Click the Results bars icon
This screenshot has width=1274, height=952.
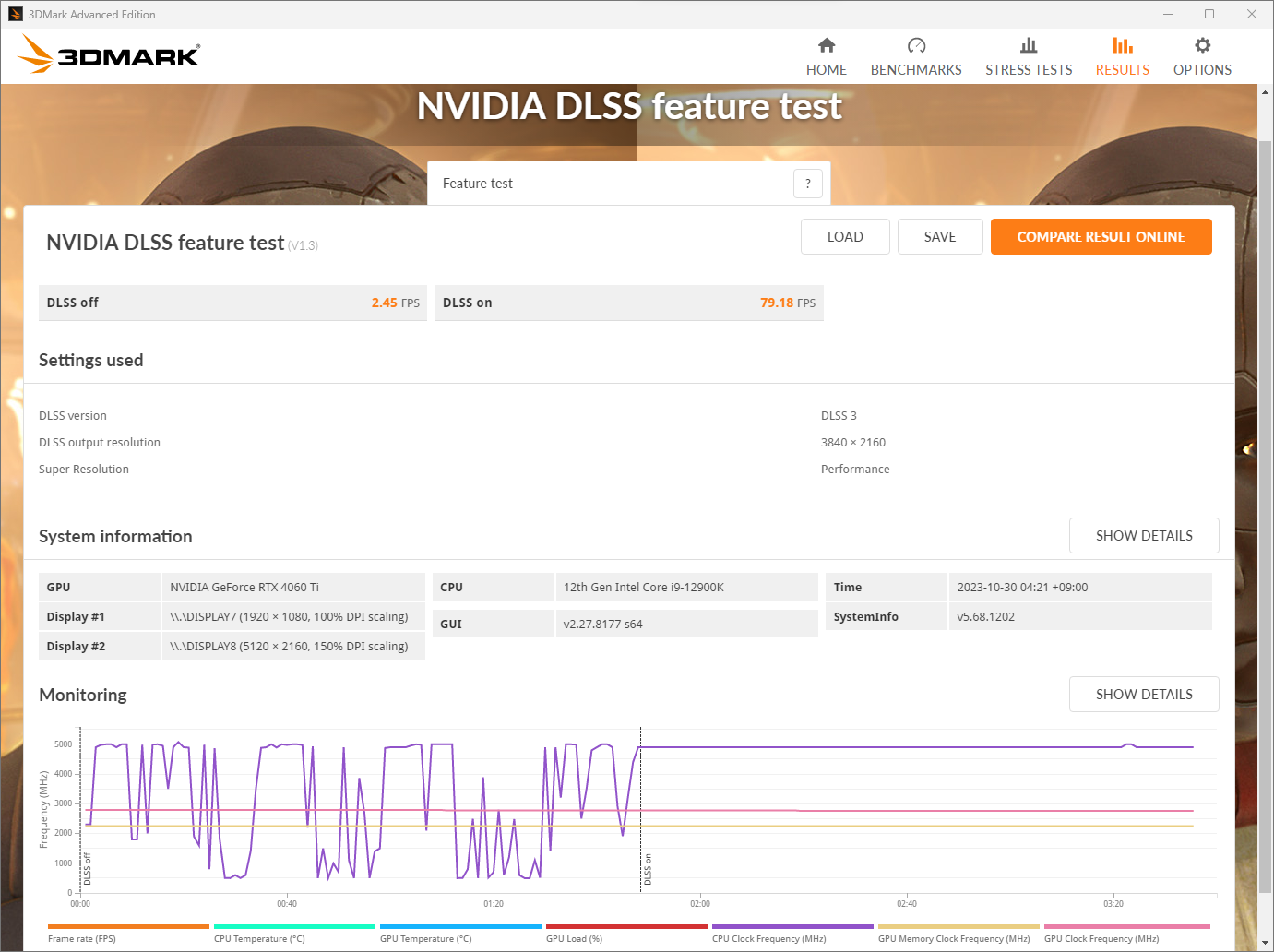pyautogui.click(x=1123, y=45)
